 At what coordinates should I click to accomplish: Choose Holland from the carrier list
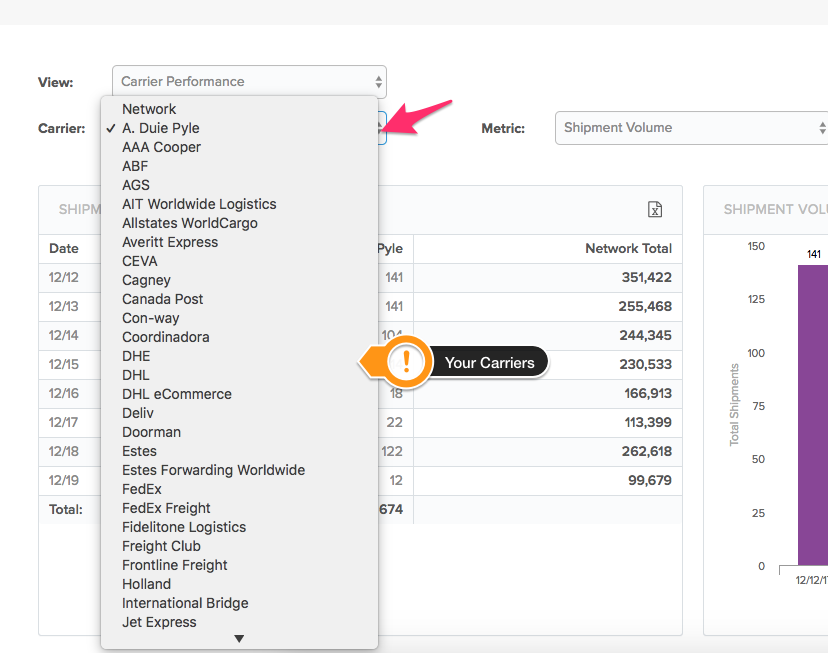coord(239,584)
